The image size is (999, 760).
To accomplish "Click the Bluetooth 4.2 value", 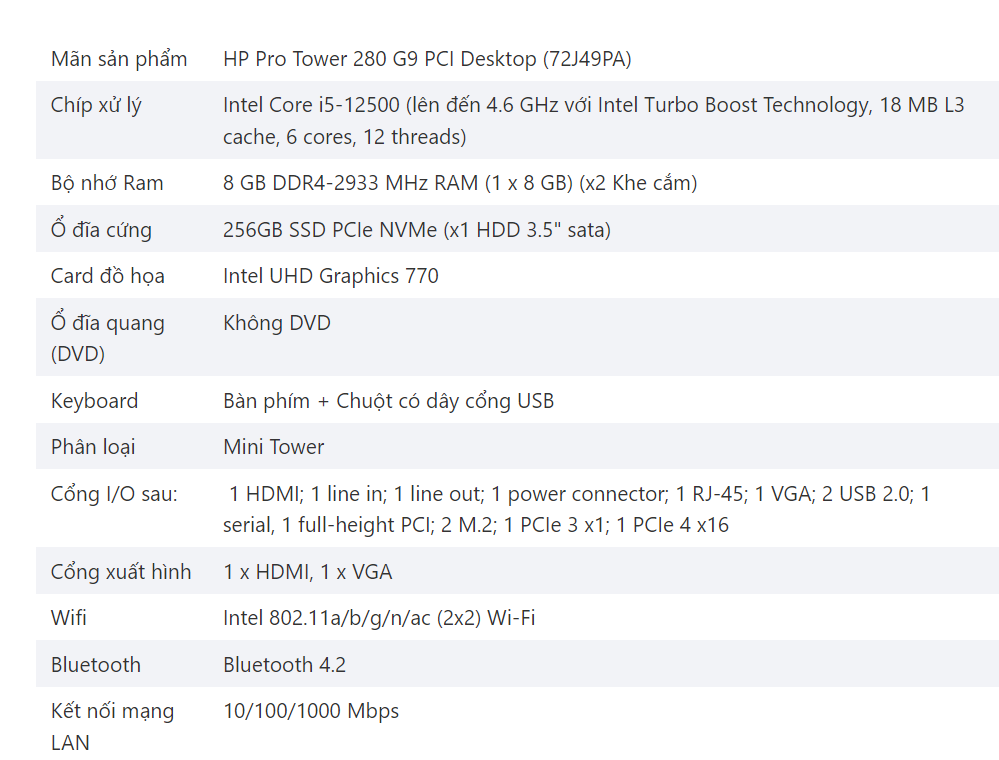I will pos(284,665).
